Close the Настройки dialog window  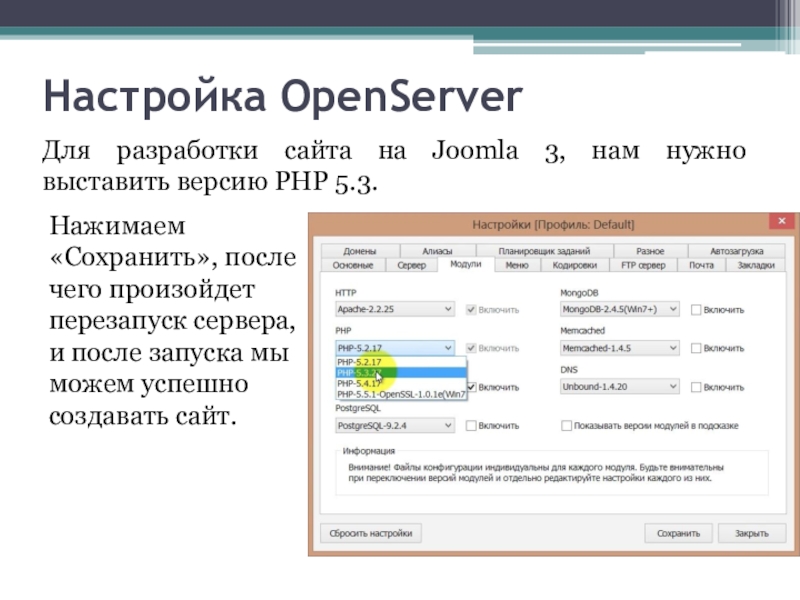click(x=782, y=221)
